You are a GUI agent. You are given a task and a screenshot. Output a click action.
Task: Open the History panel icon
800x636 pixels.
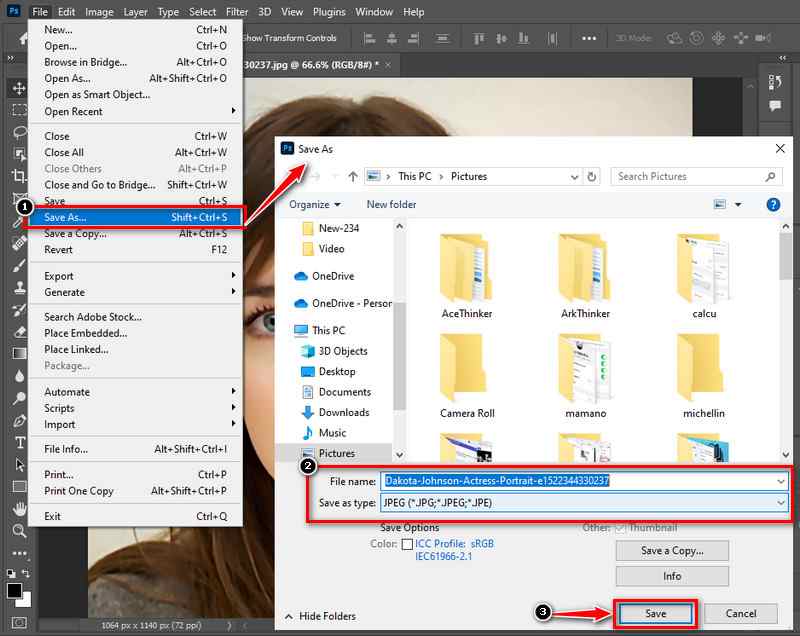(x=775, y=82)
